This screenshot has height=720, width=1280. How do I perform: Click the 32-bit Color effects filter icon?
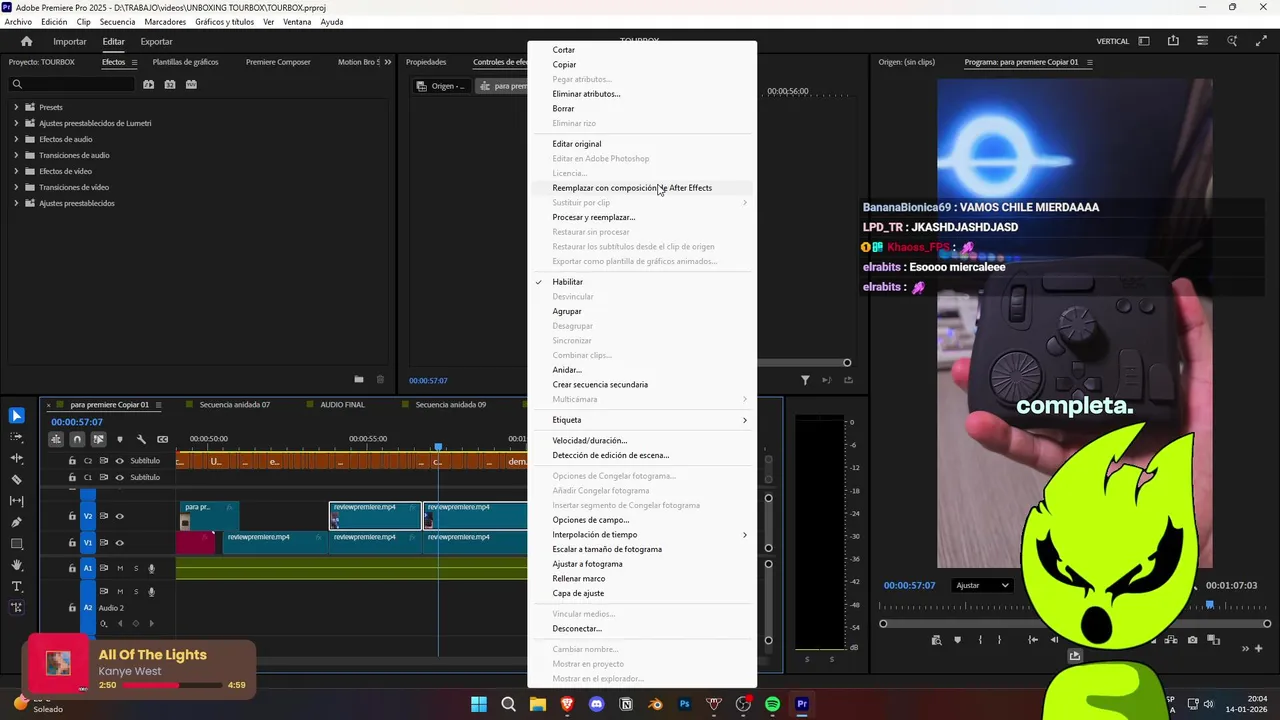click(x=170, y=84)
